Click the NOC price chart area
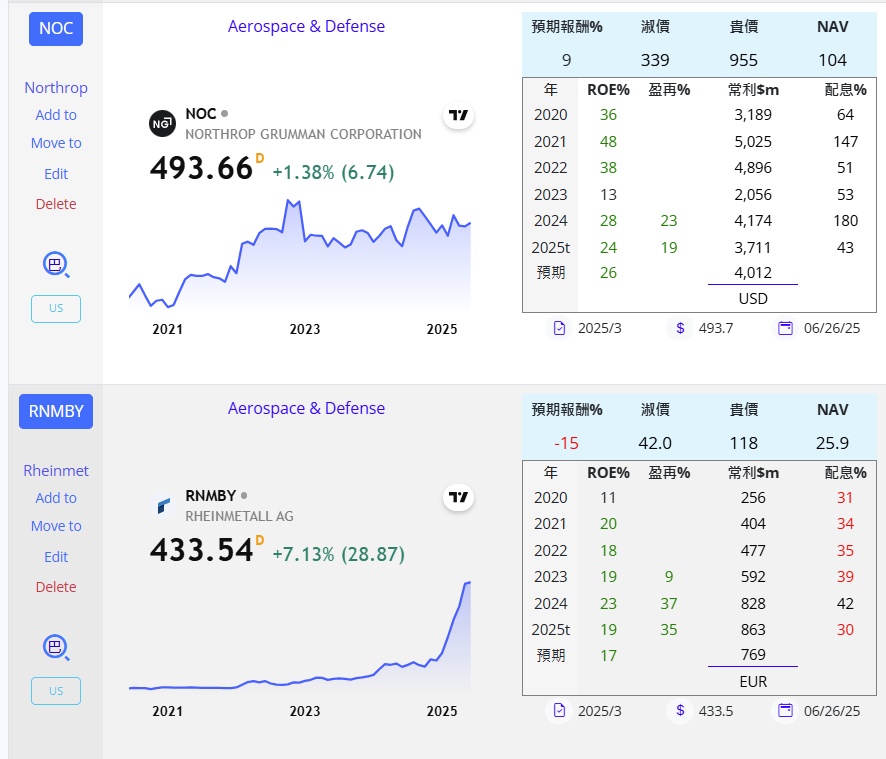Viewport: 886px width, 759px height. point(299,254)
